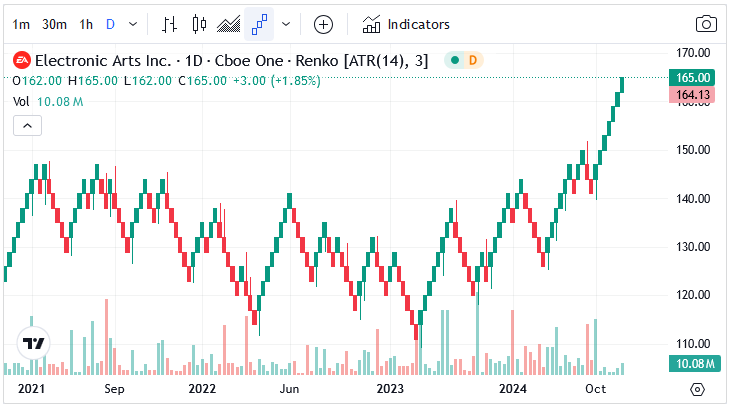
Task: Open the time interval dropdown chevron
Action: coord(133,24)
